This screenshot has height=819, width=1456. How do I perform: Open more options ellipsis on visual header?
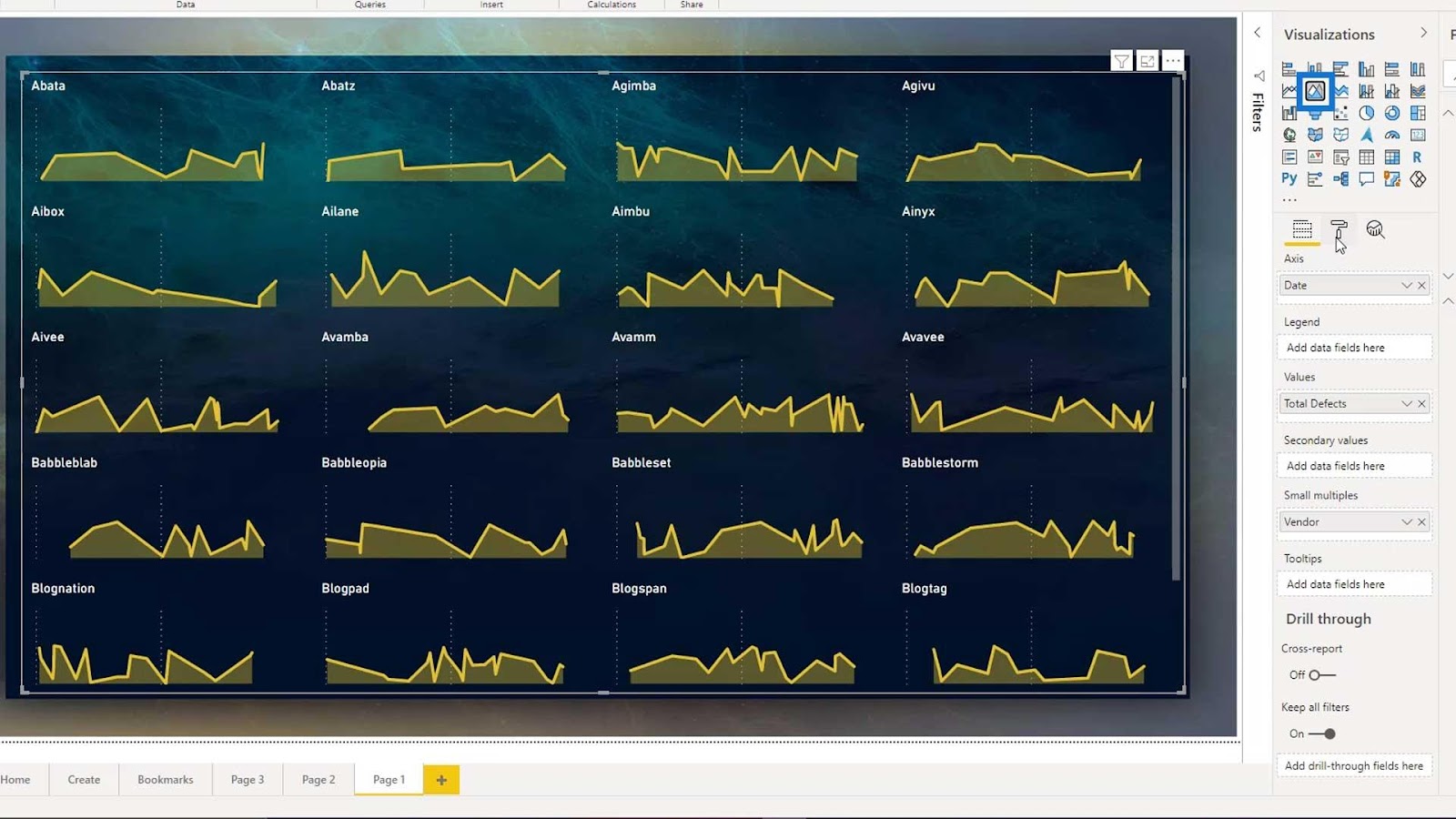click(x=1173, y=61)
